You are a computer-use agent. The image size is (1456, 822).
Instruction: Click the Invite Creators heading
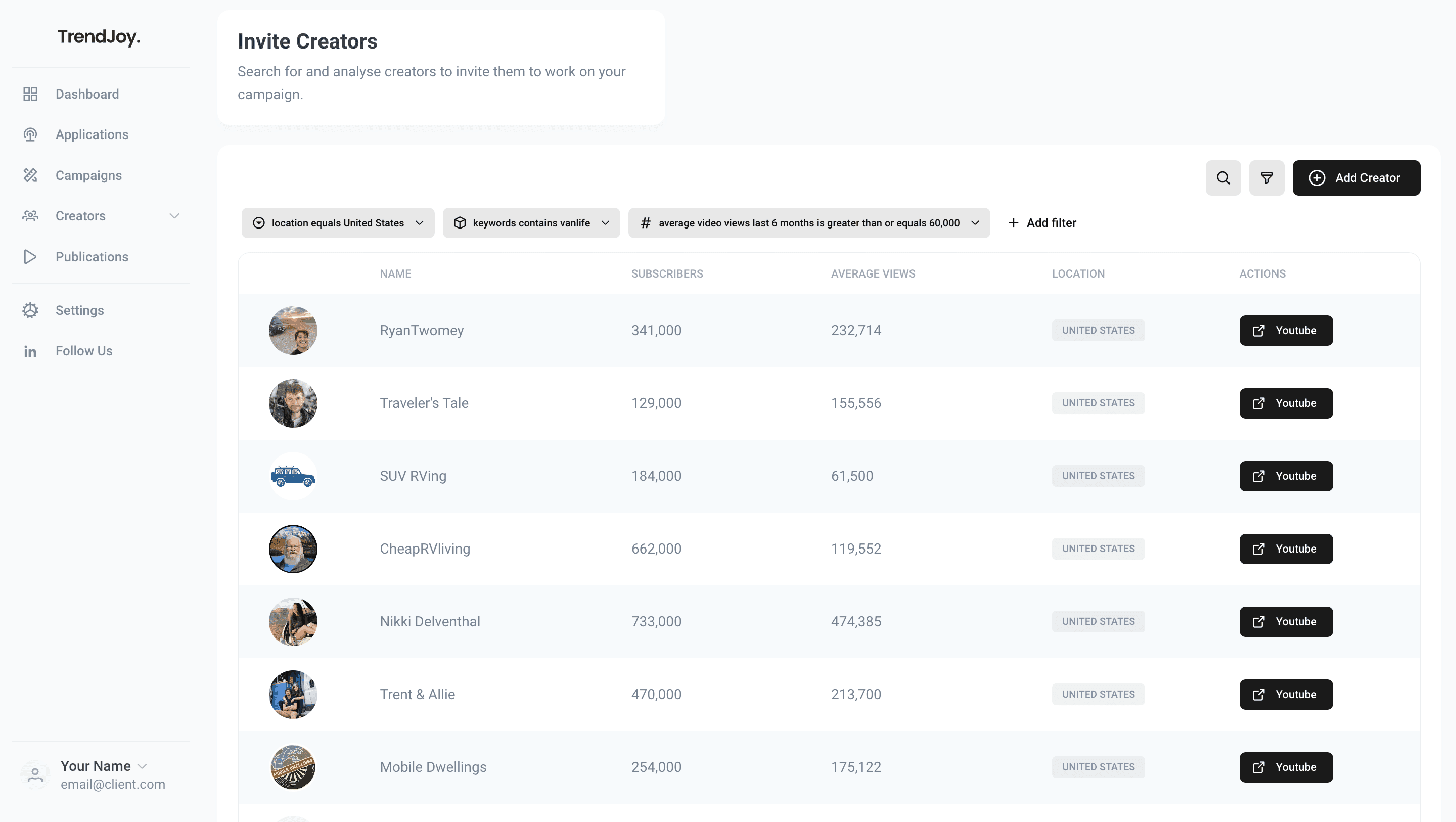(x=307, y=41)
